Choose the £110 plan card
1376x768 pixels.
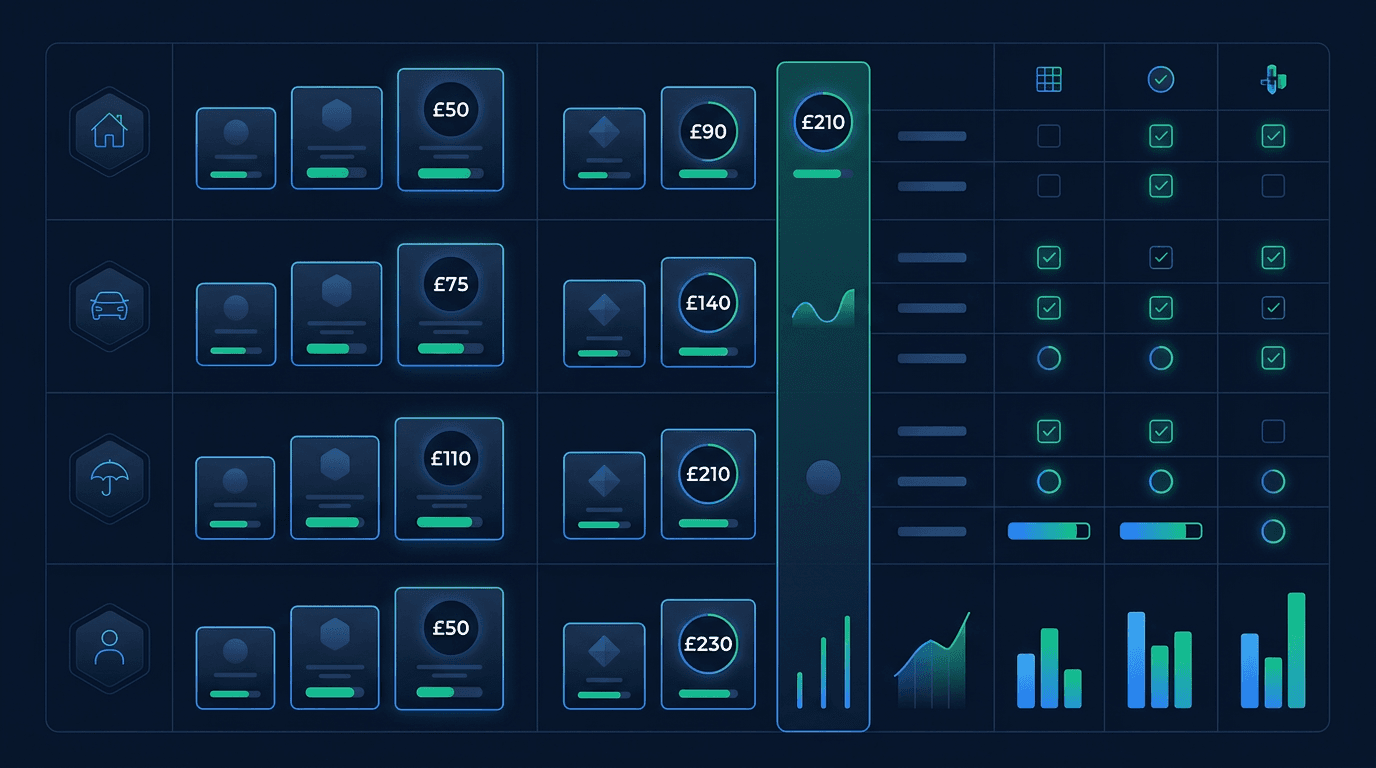pyautogui.click(x=449, y=478)
